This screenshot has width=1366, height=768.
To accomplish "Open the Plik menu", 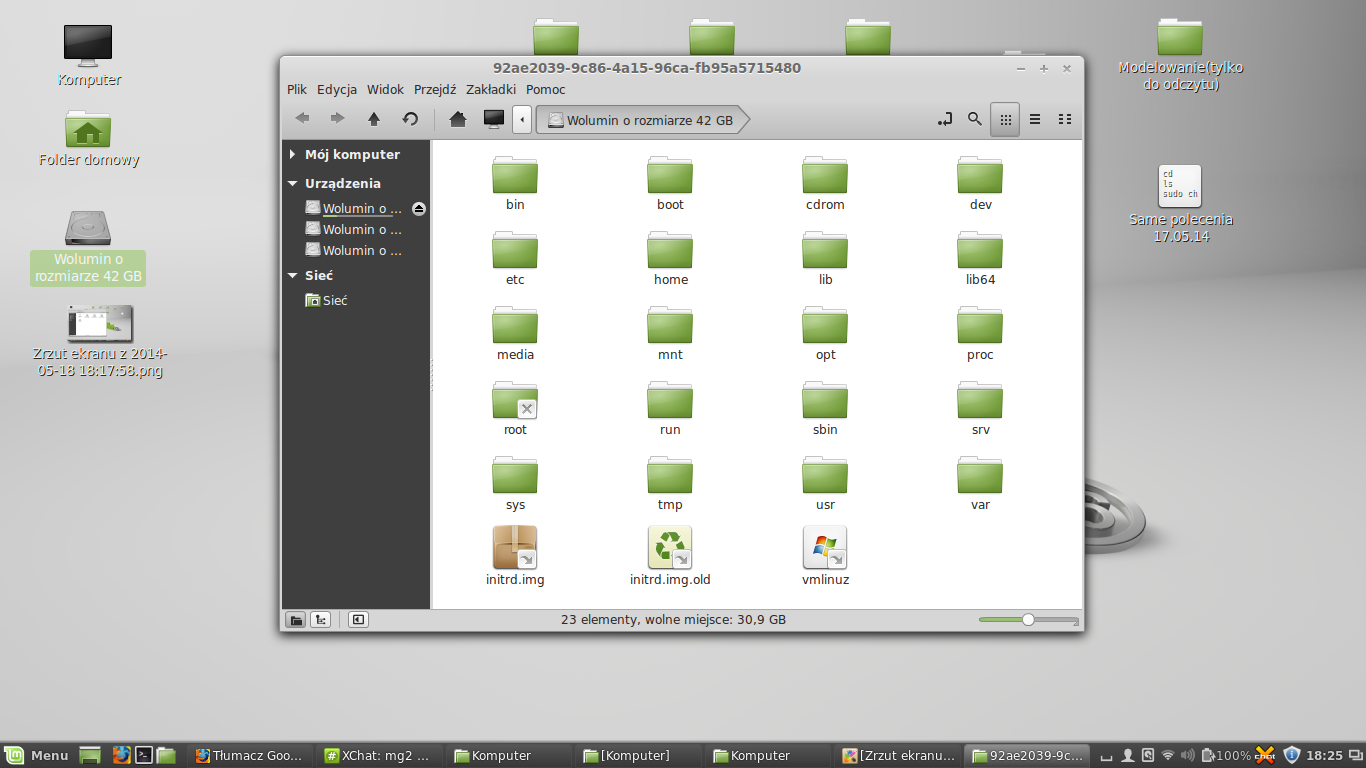I will pyautogui.click(x=297, y=89).
